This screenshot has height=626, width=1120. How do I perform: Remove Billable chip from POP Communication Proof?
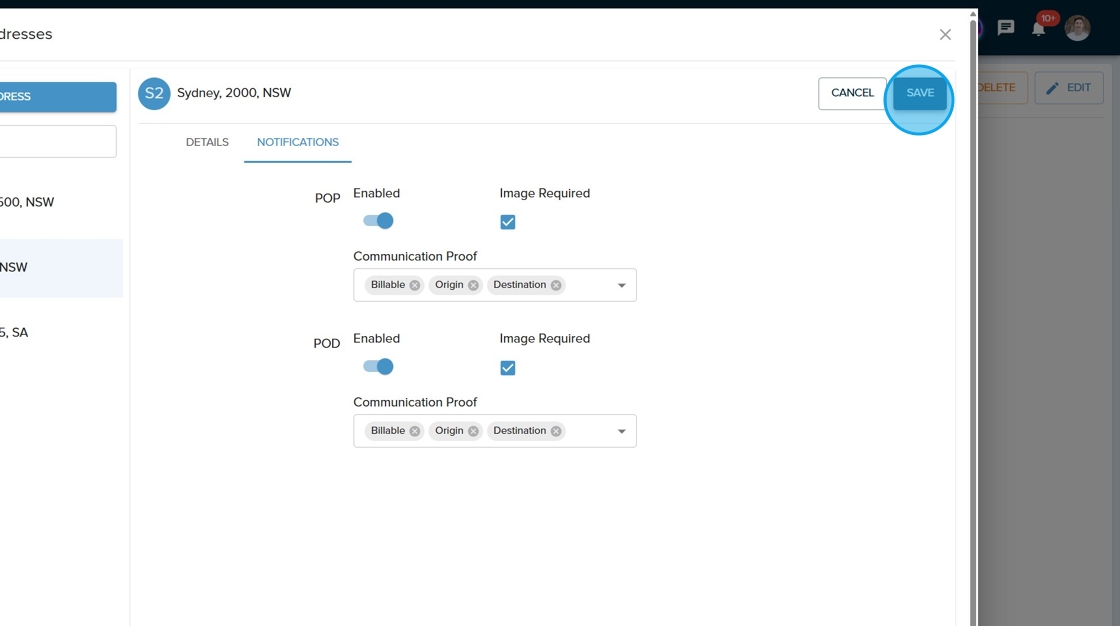coord(415,285)
